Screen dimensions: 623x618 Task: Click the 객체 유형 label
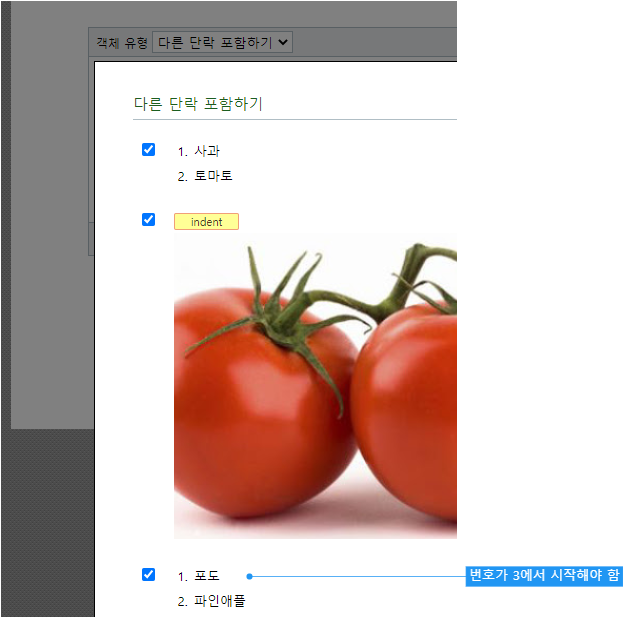(x=122, y=43)
